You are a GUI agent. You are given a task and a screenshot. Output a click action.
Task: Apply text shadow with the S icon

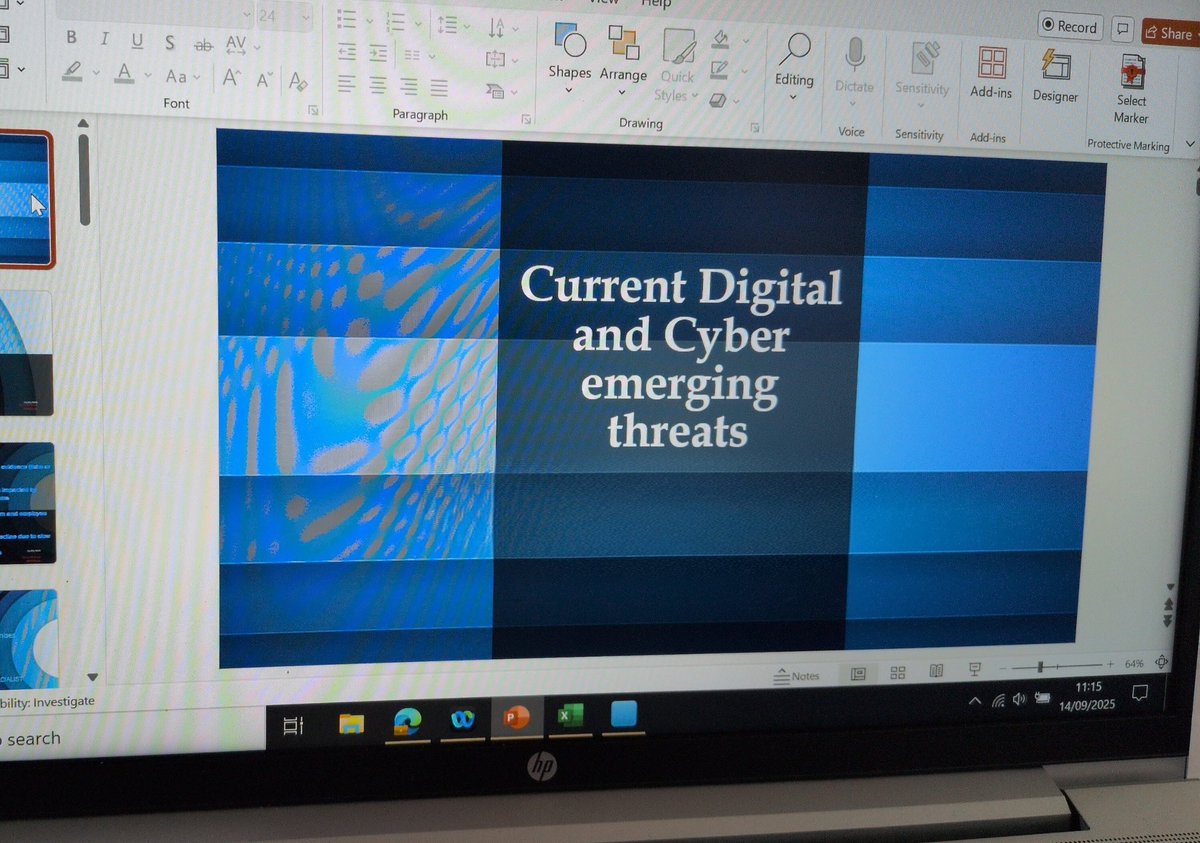170,42
